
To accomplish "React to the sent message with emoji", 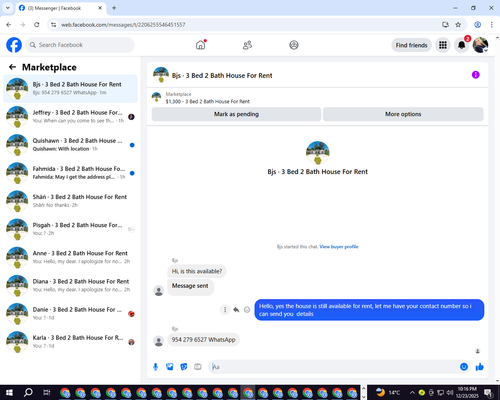I will 247,310.
